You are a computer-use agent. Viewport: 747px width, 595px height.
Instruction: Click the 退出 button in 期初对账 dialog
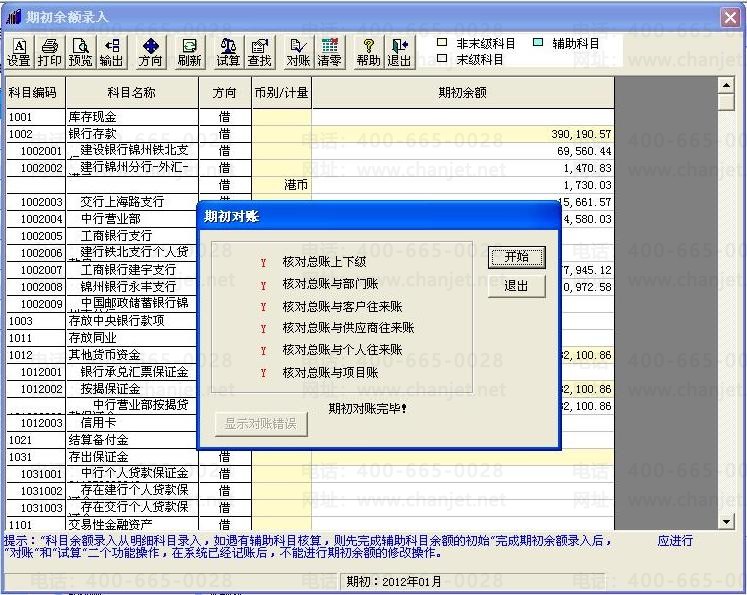point(517,286)
